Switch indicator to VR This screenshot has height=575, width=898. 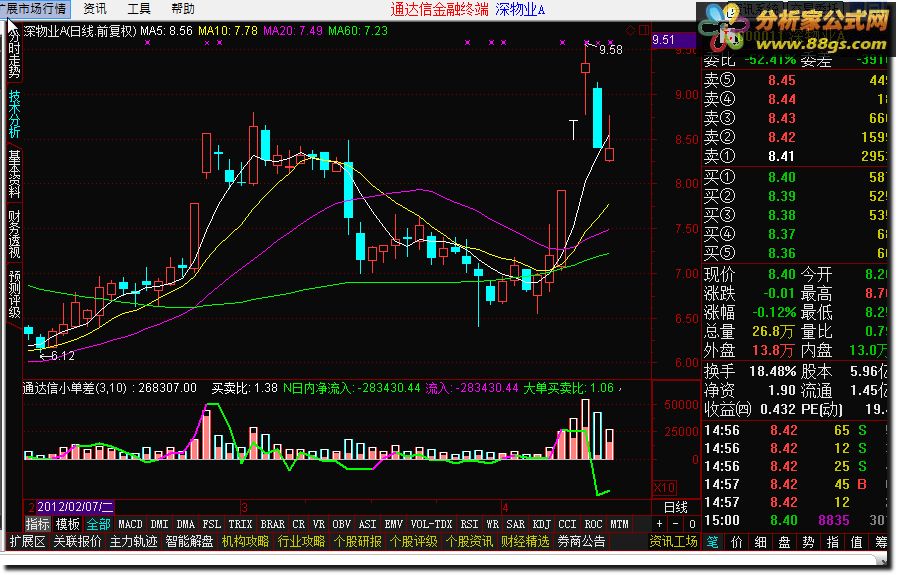pos(319,524)
